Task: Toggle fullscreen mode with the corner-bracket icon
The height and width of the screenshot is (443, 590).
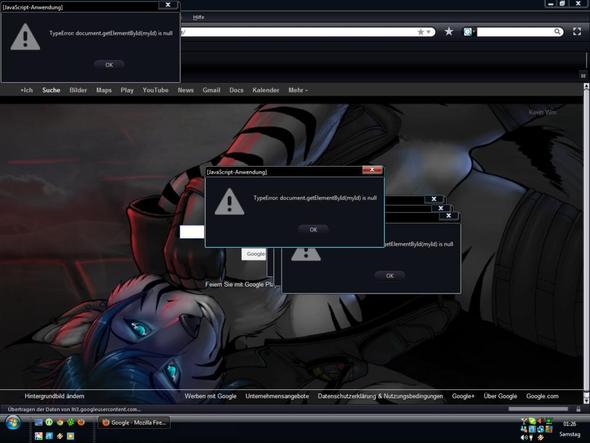Action: click(577, 32)
